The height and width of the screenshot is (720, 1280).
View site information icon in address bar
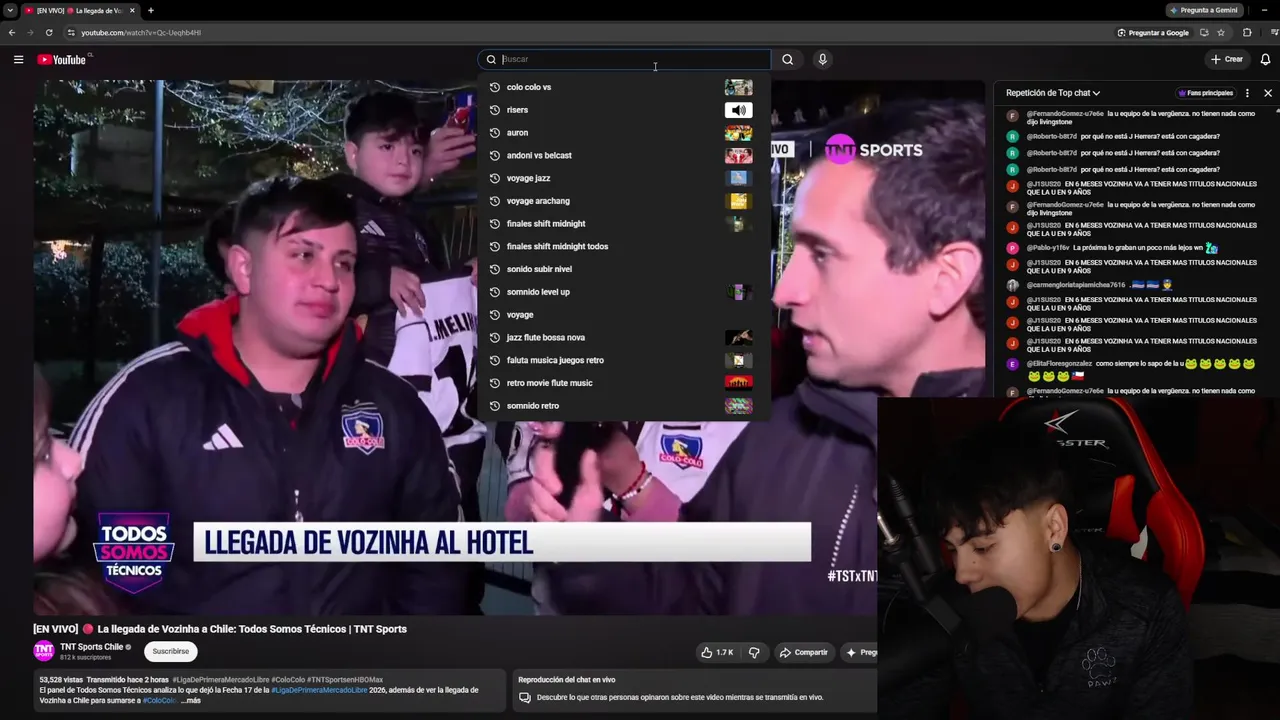(72, 32)
